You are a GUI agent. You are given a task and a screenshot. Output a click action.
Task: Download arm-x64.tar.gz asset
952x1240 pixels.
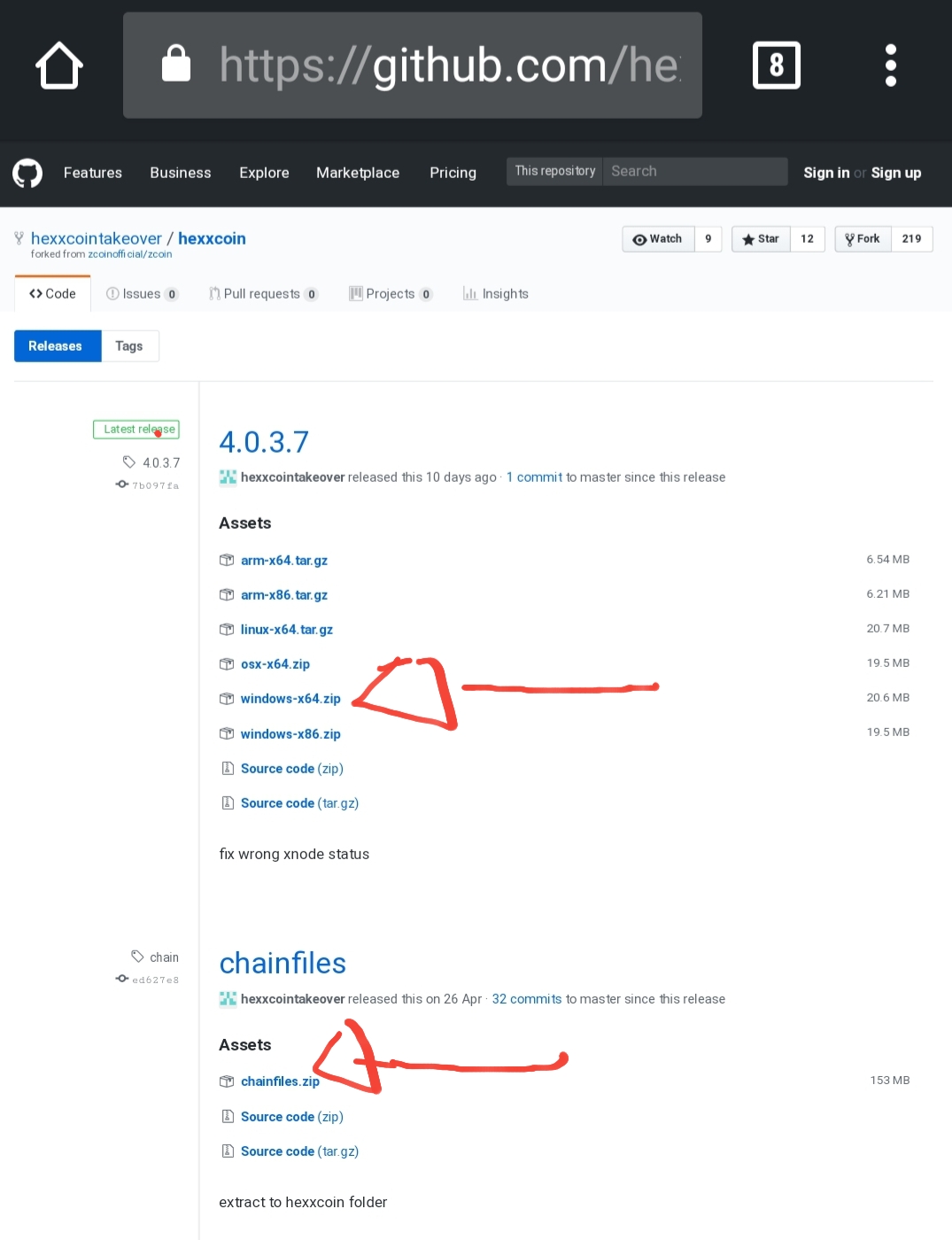point(284,561)
